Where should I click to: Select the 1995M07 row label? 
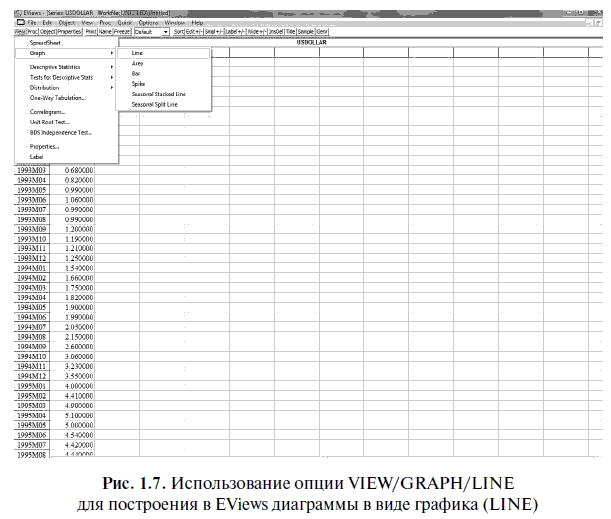coord(32,445)
